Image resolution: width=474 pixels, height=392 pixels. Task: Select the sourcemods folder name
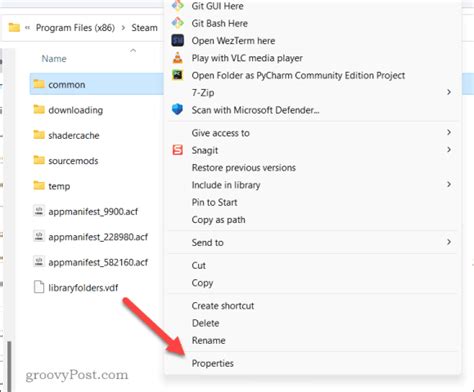(x=73, y=161)
